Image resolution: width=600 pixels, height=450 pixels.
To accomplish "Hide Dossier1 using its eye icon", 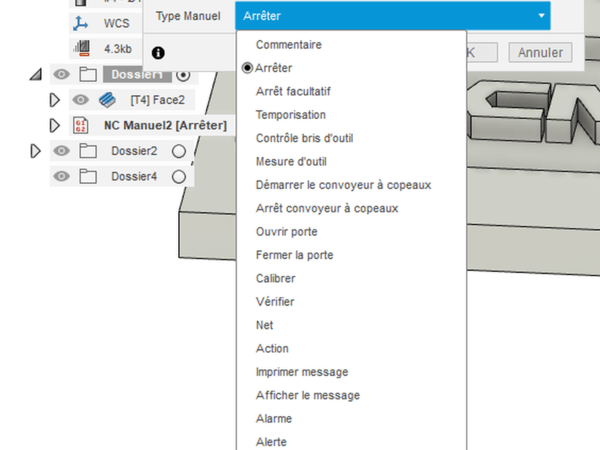I will [x=62, y=74].
